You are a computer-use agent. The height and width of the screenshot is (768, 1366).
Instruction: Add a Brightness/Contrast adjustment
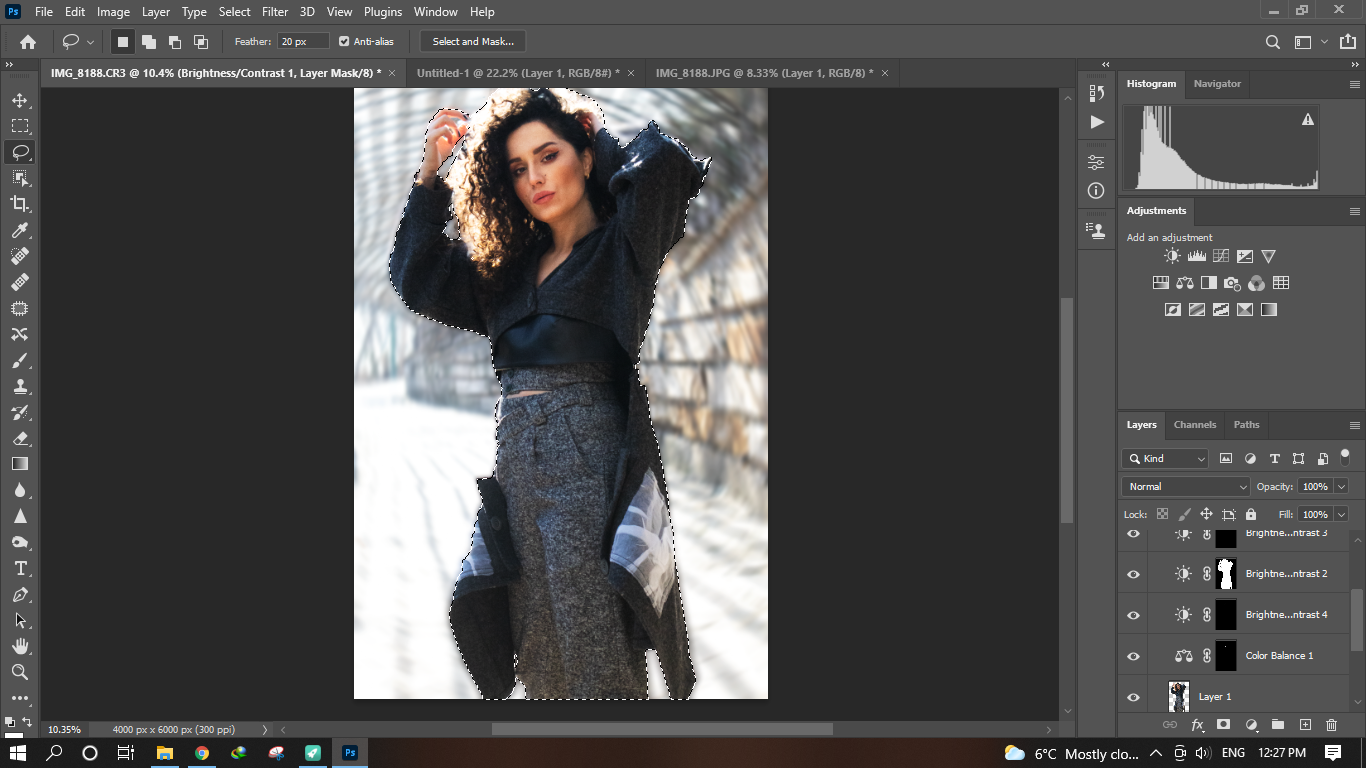[x=1172, y=257]
